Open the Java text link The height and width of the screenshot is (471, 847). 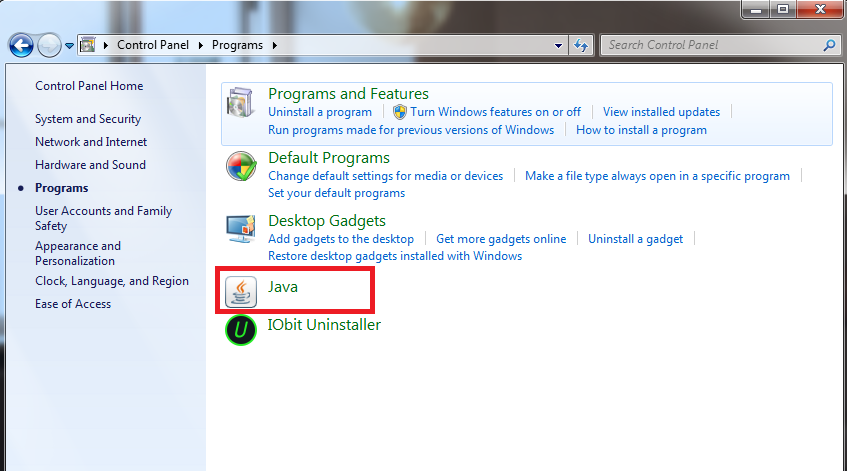(283, 287)
